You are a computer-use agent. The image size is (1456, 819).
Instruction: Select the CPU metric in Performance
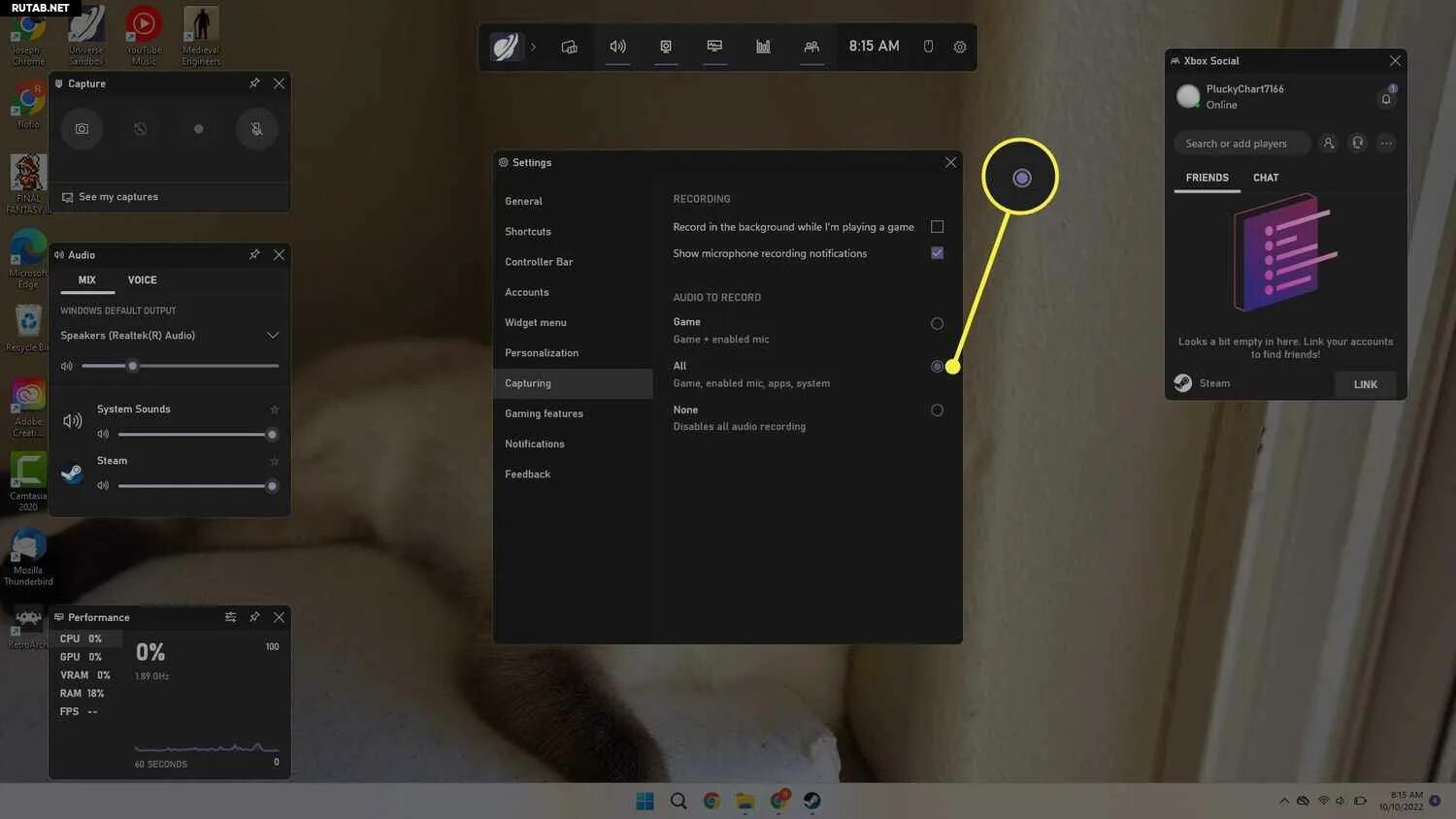coord(86,639)
